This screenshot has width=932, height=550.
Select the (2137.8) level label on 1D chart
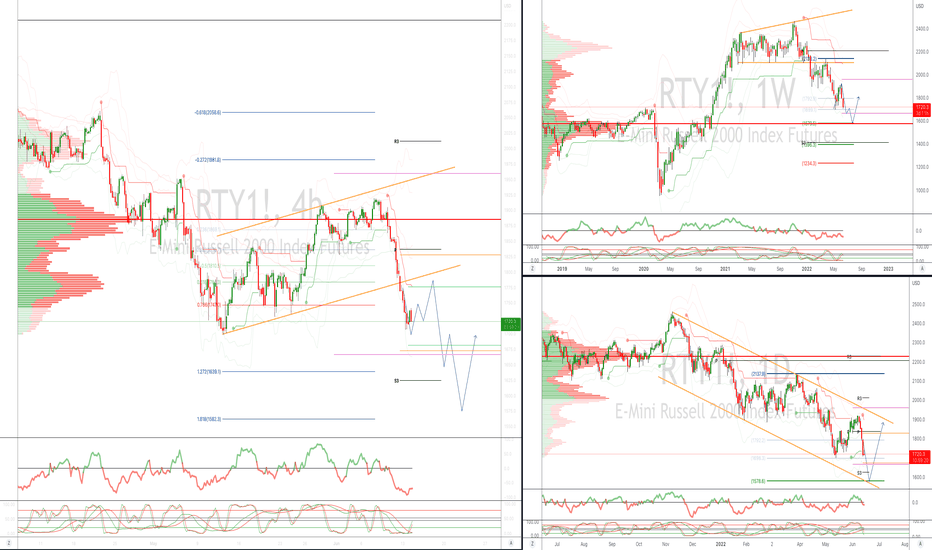click(x=758, y=374)
